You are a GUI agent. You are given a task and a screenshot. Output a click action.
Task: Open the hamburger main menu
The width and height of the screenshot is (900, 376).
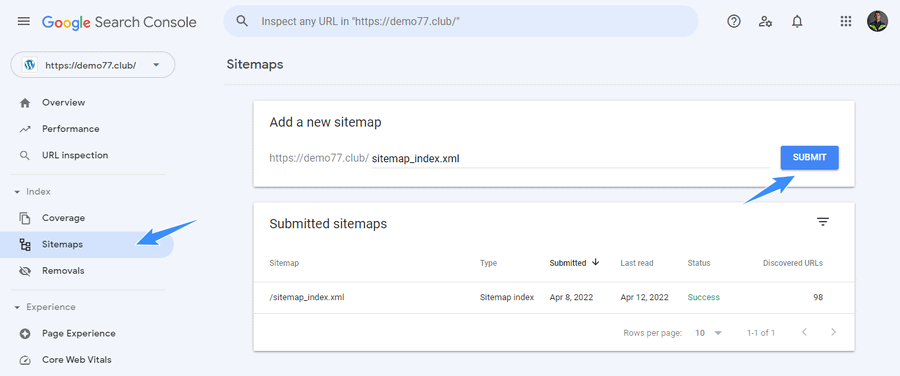pos(24,21)
